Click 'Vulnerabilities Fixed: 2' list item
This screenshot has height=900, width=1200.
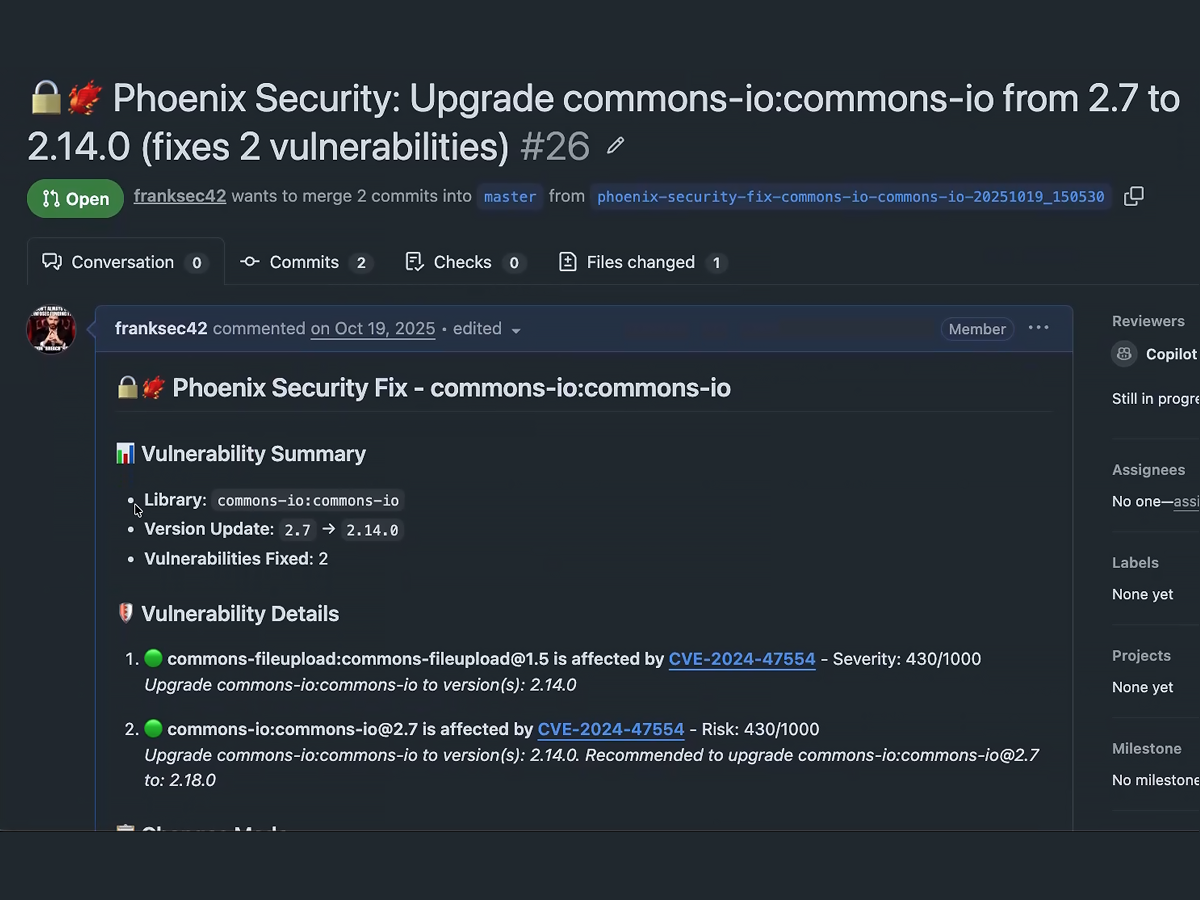pos(236,559)
